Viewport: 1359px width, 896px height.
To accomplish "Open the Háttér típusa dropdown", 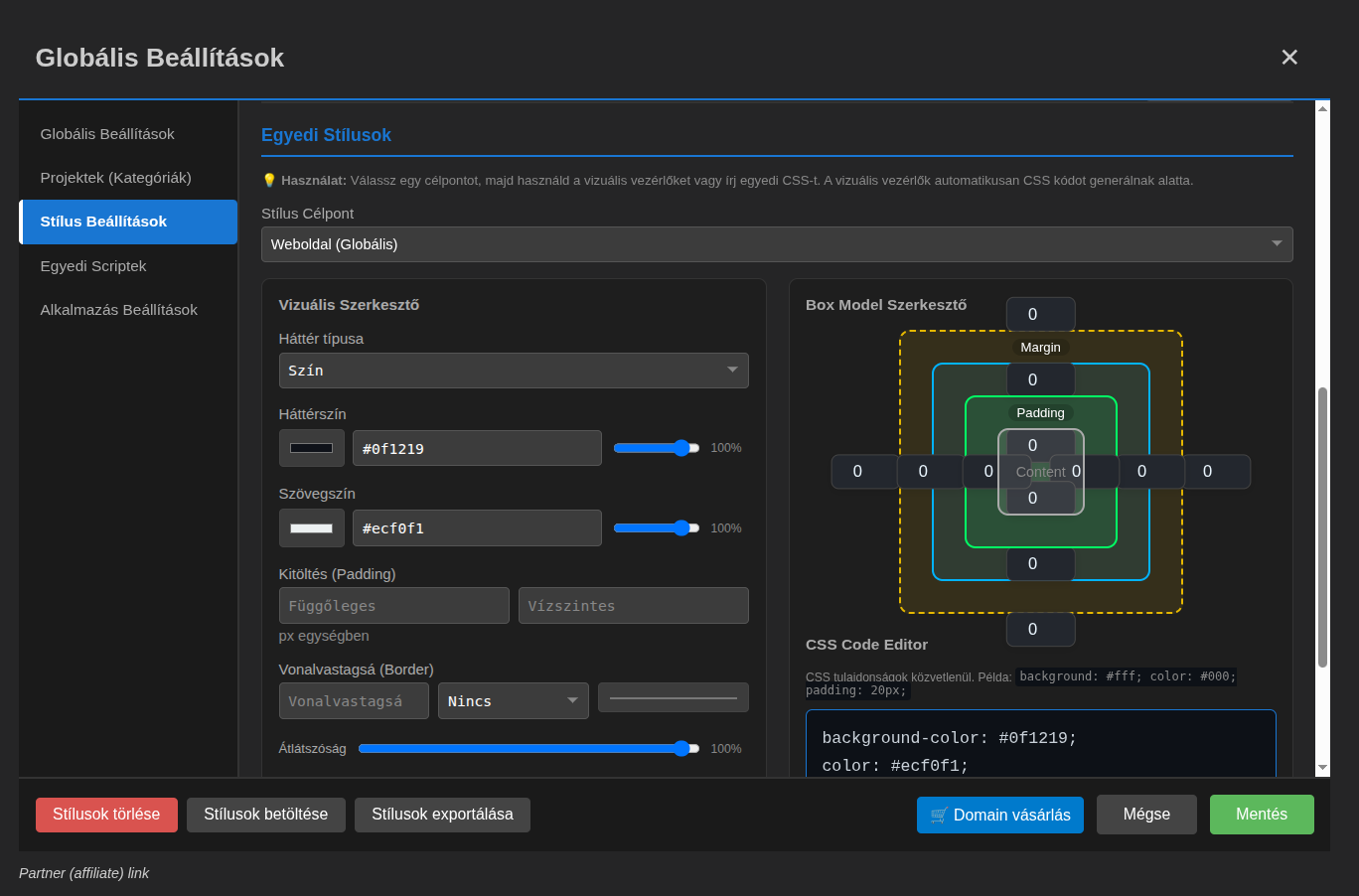I will click(x=513, y=371).
